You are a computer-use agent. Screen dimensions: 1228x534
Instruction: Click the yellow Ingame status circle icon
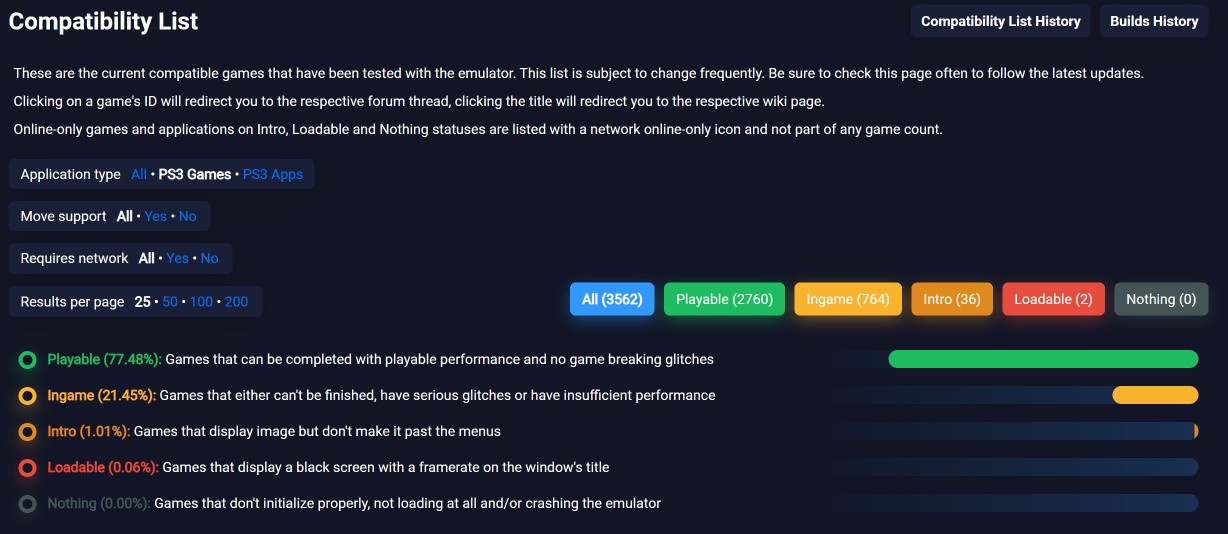tap(27, 395)
